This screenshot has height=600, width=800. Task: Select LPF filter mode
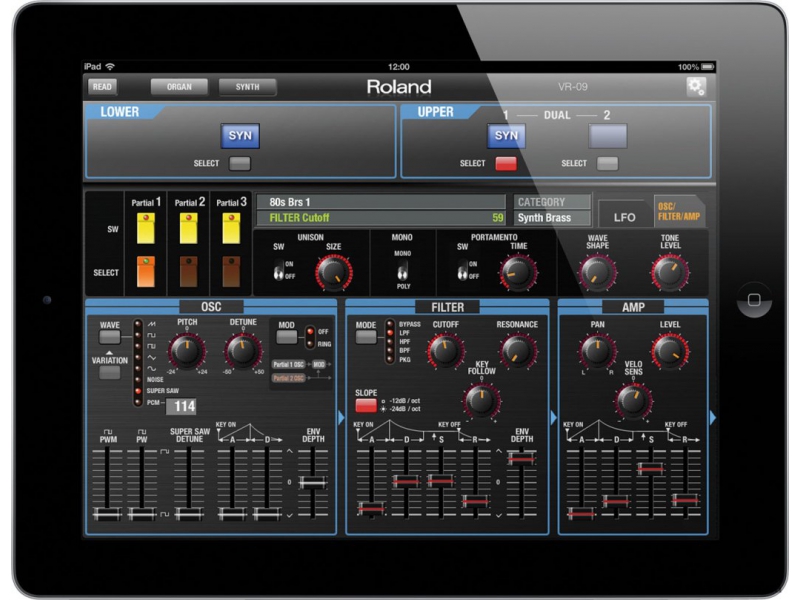click(405, 333)
